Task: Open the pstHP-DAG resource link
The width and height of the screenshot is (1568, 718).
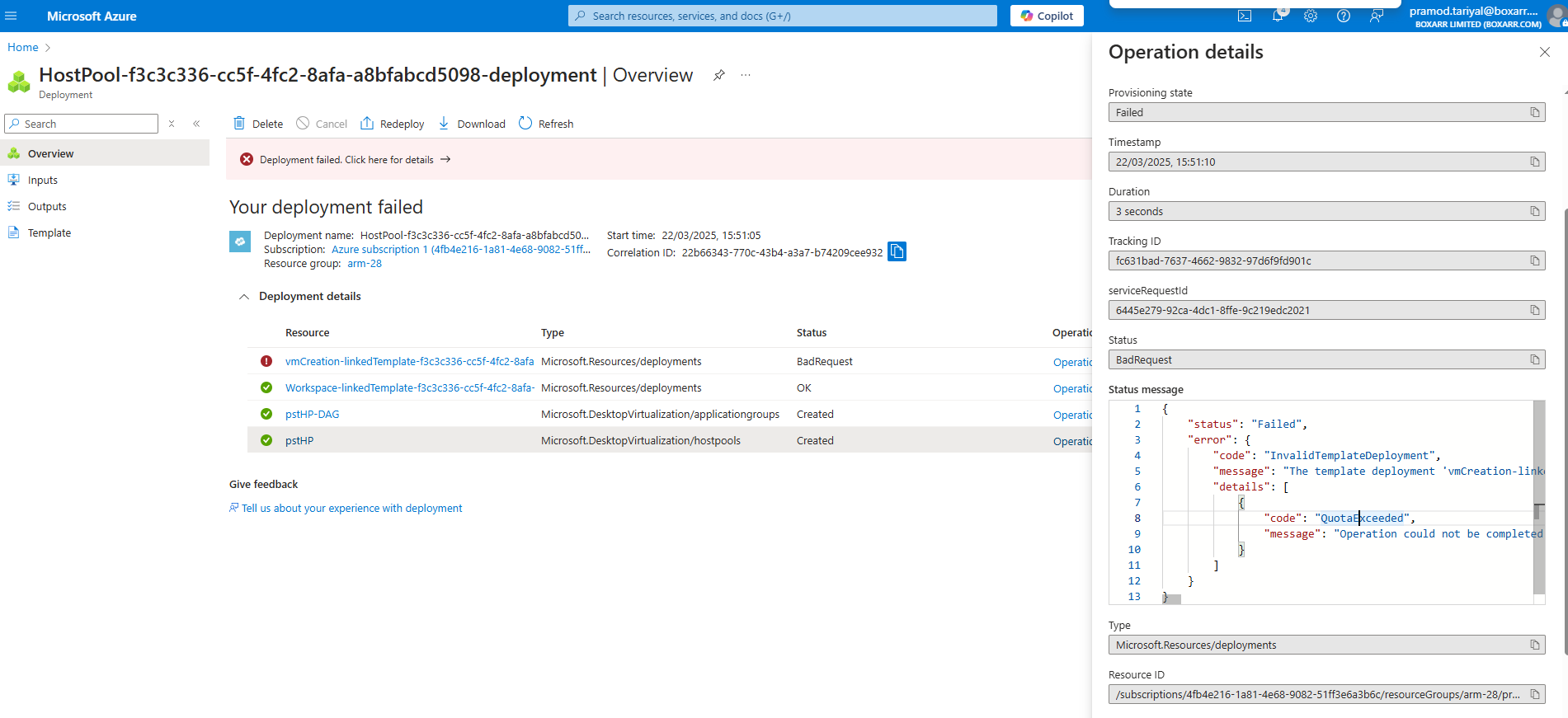Action: pos(313,414)
